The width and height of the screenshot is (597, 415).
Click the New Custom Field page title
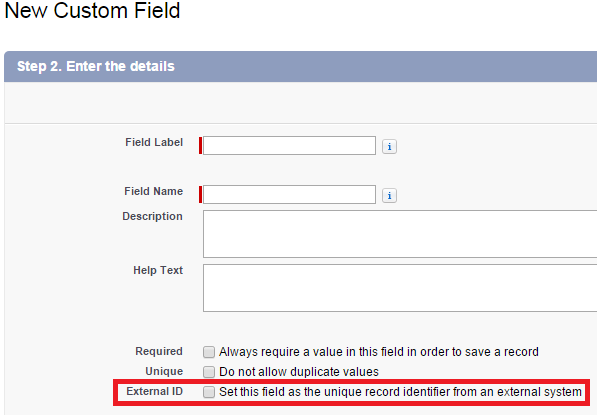[x=92, y=10]
